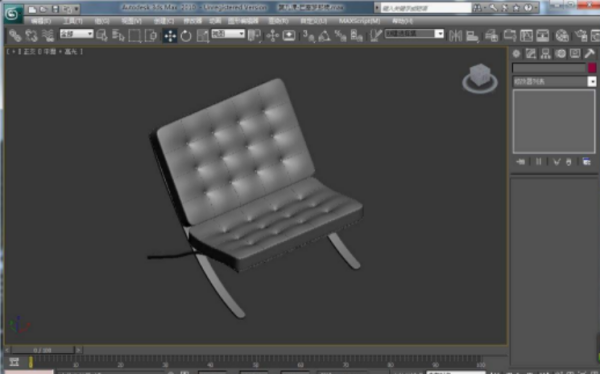Click the 3ds Max application button

coord(13,14)
